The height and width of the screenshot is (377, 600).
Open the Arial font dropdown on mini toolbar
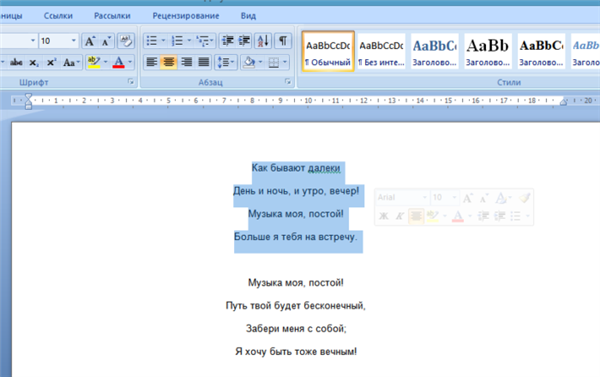click(x=424, y=197)
